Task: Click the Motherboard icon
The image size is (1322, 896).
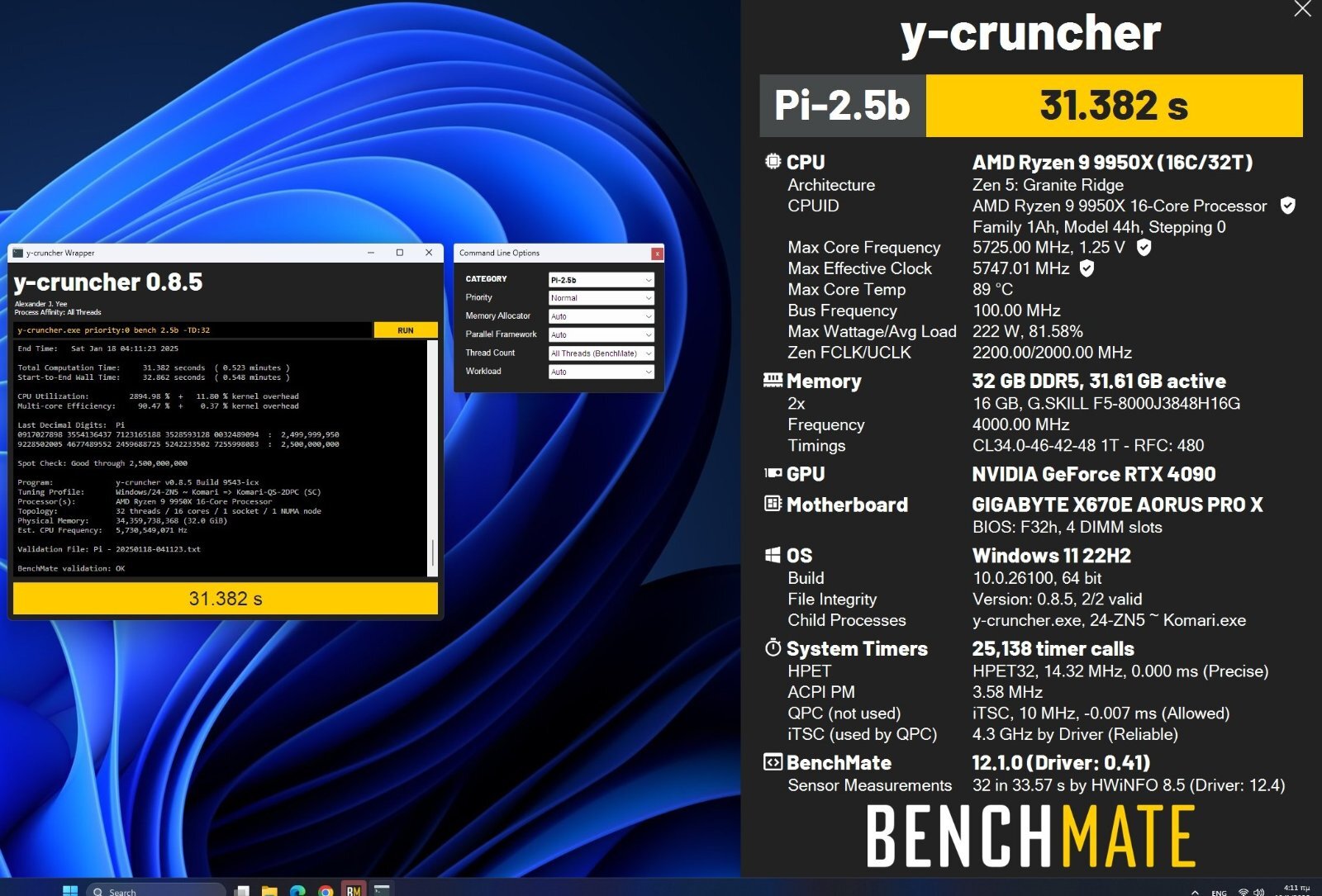Action: (x=773, y=503)
